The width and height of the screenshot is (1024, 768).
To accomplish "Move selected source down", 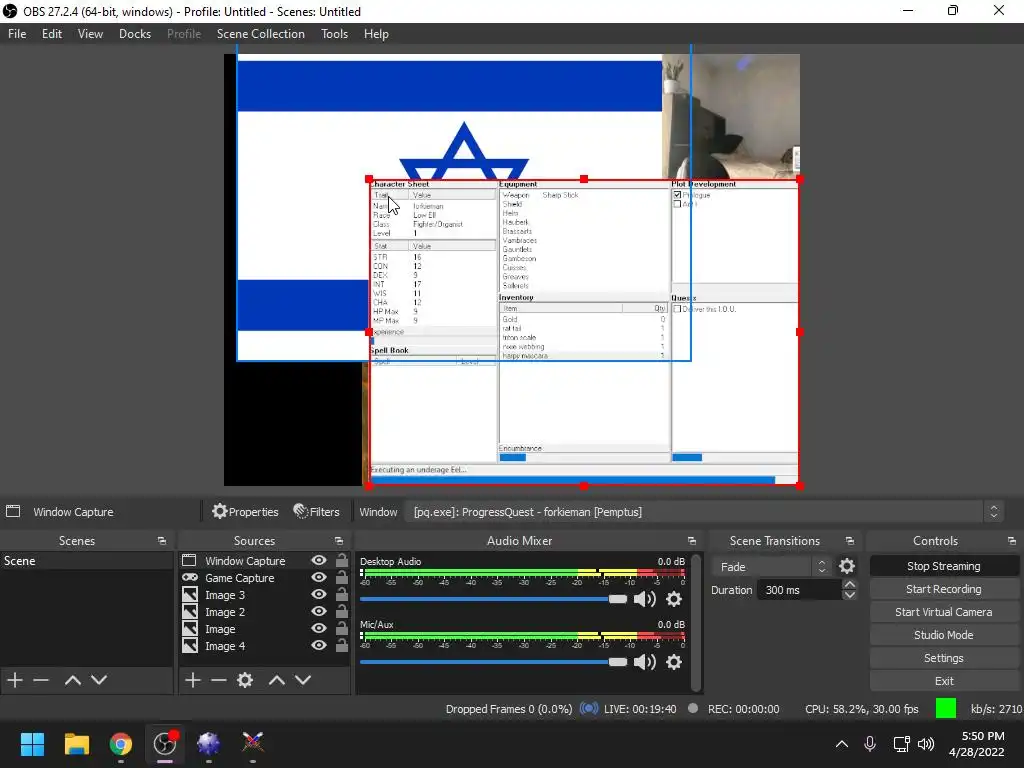I will point(303,680).
